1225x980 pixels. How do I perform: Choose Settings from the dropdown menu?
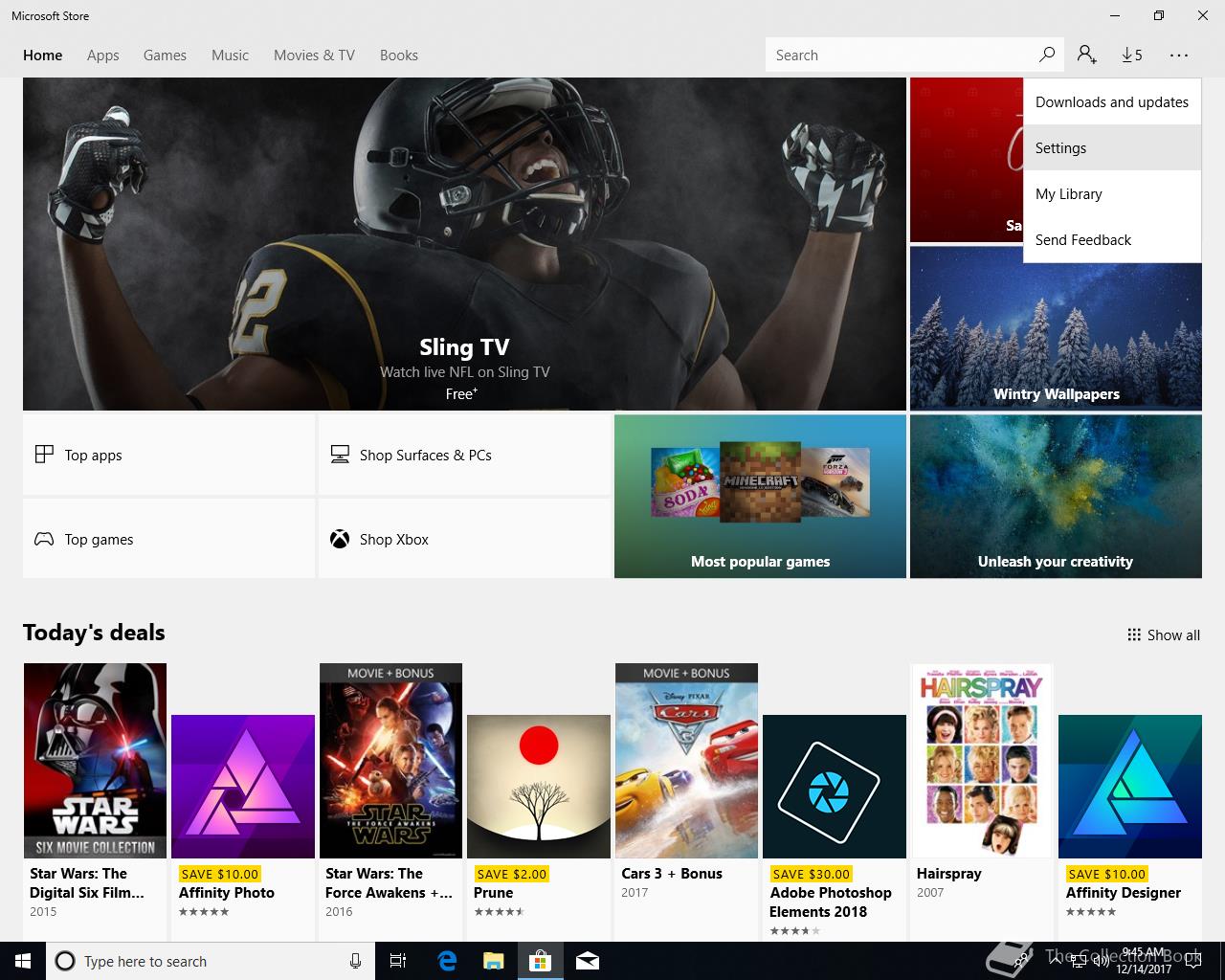click(1112, 147)
